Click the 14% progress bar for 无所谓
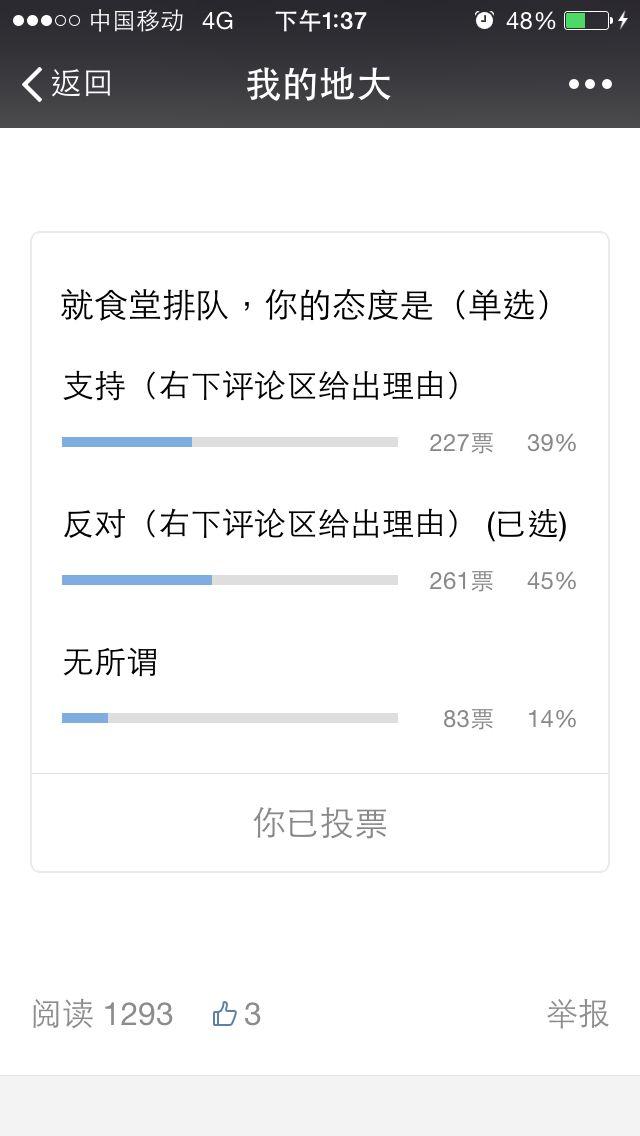Screen dimensions: 640x1136 230,718
